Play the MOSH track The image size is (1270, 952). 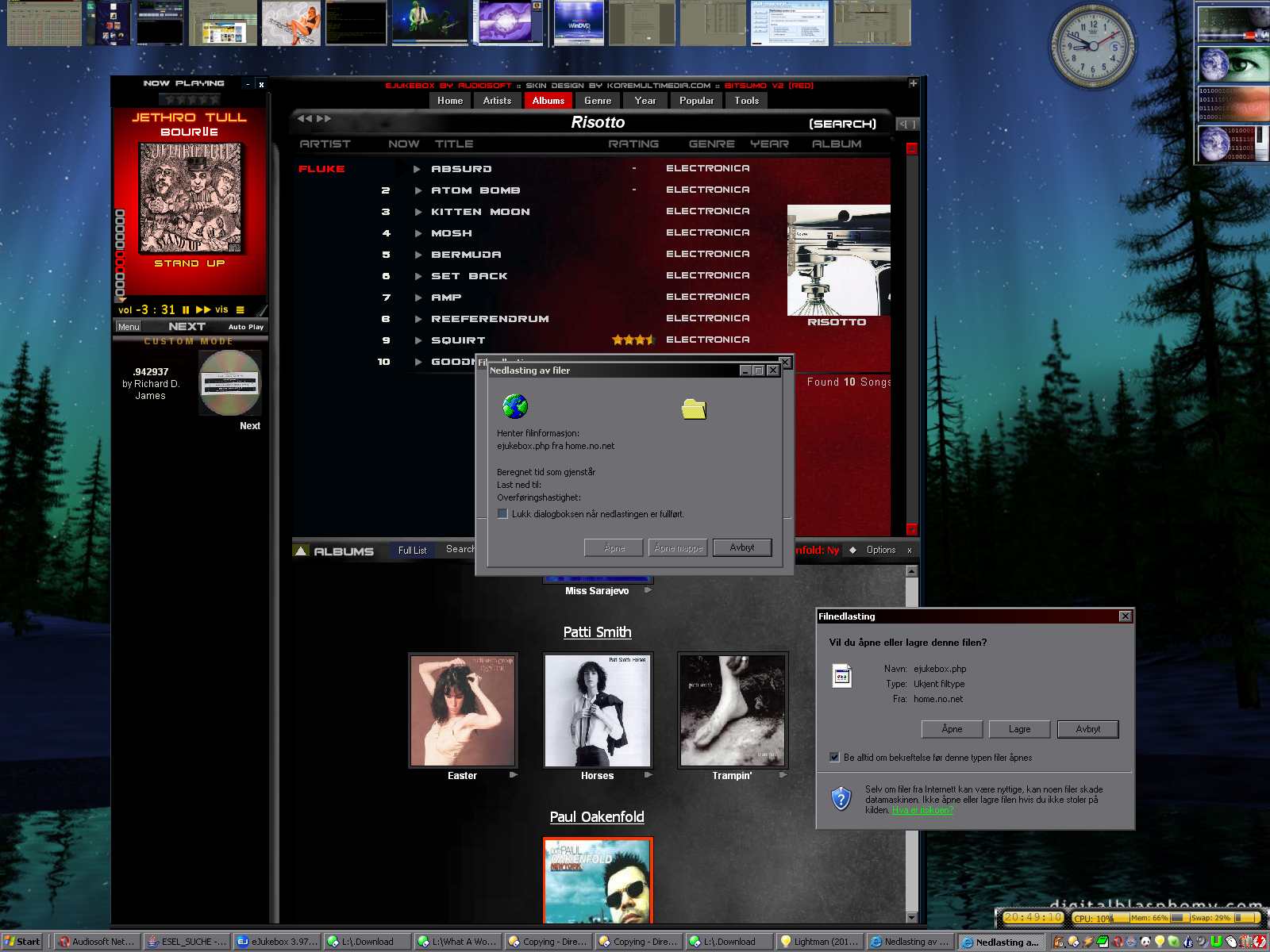pyautogui.click(x=418, y=233)
